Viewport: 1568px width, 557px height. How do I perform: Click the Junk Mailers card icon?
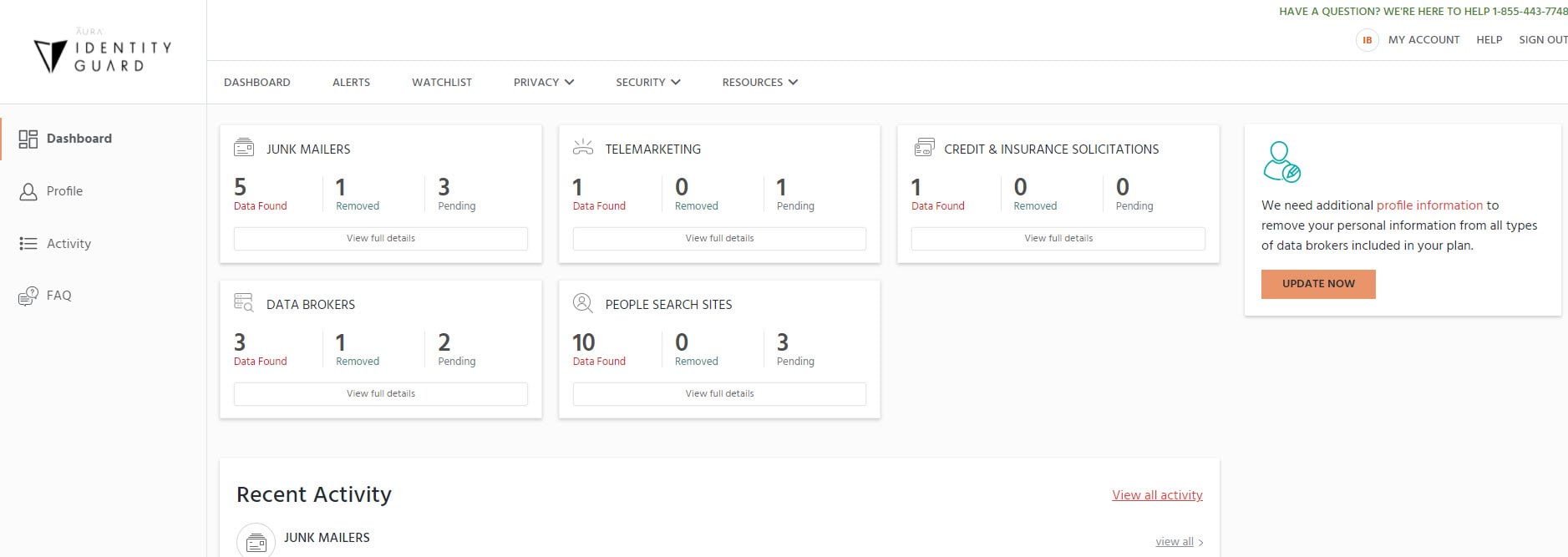pos(244,149)
